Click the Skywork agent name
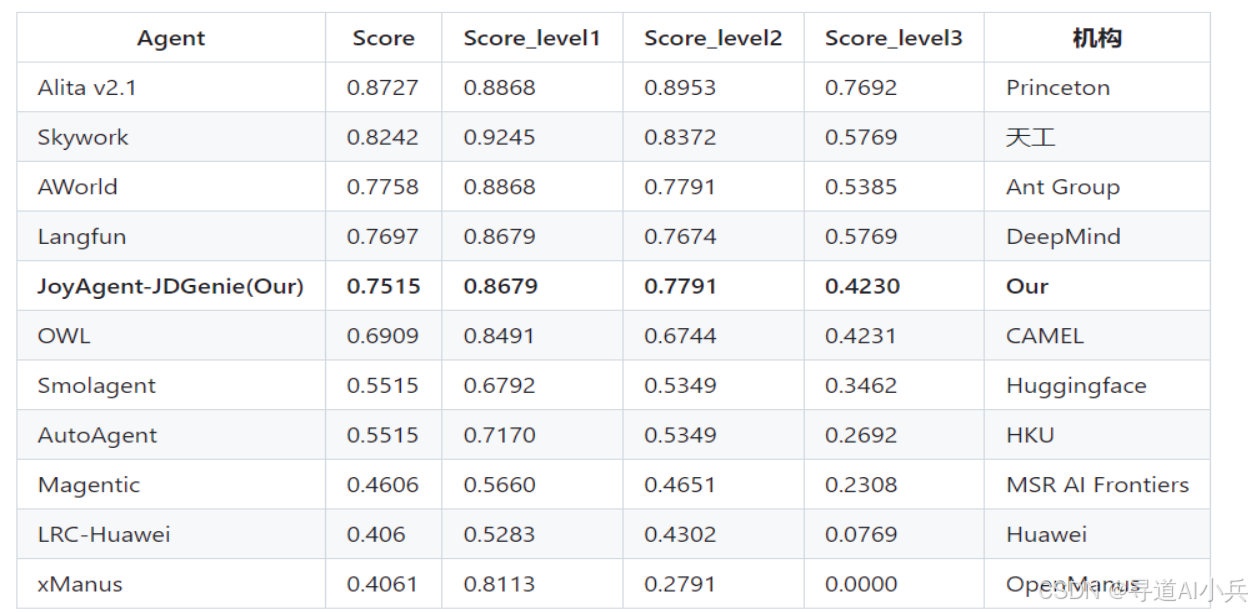 pos(83,137)
